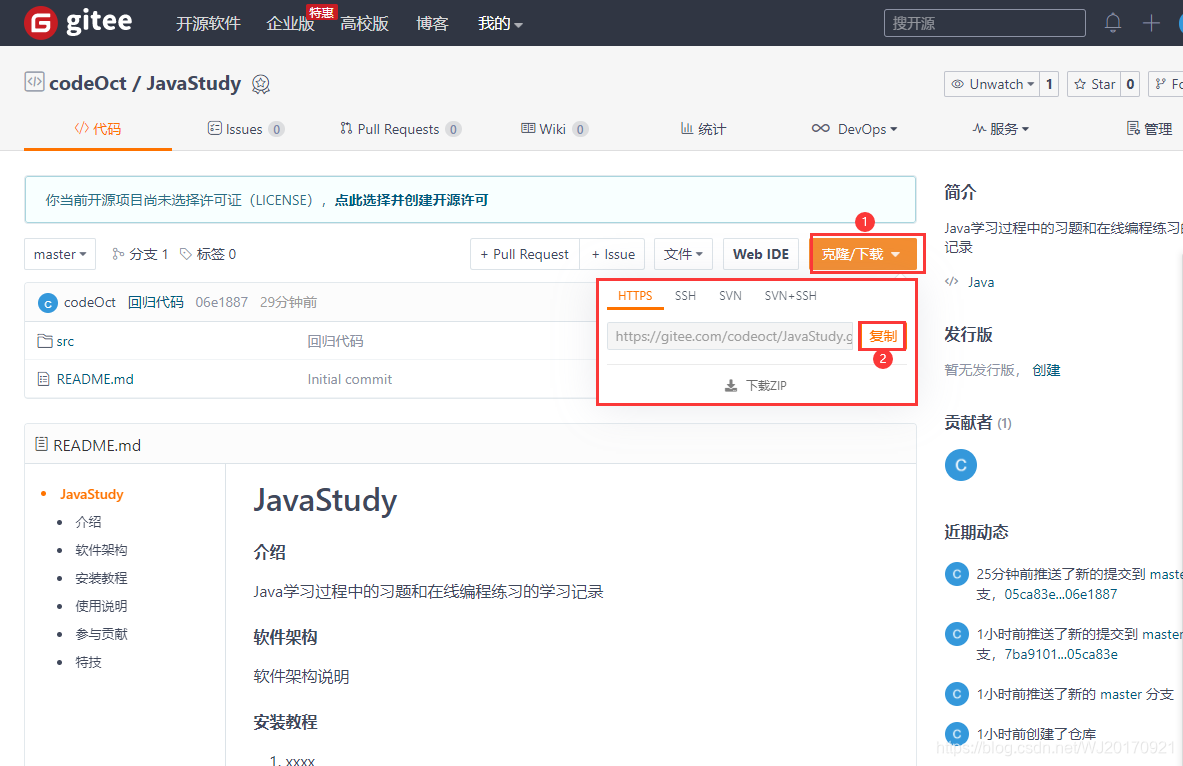
Task: Open the 克隆/下载 dropdown
Action: pos(863,254)
